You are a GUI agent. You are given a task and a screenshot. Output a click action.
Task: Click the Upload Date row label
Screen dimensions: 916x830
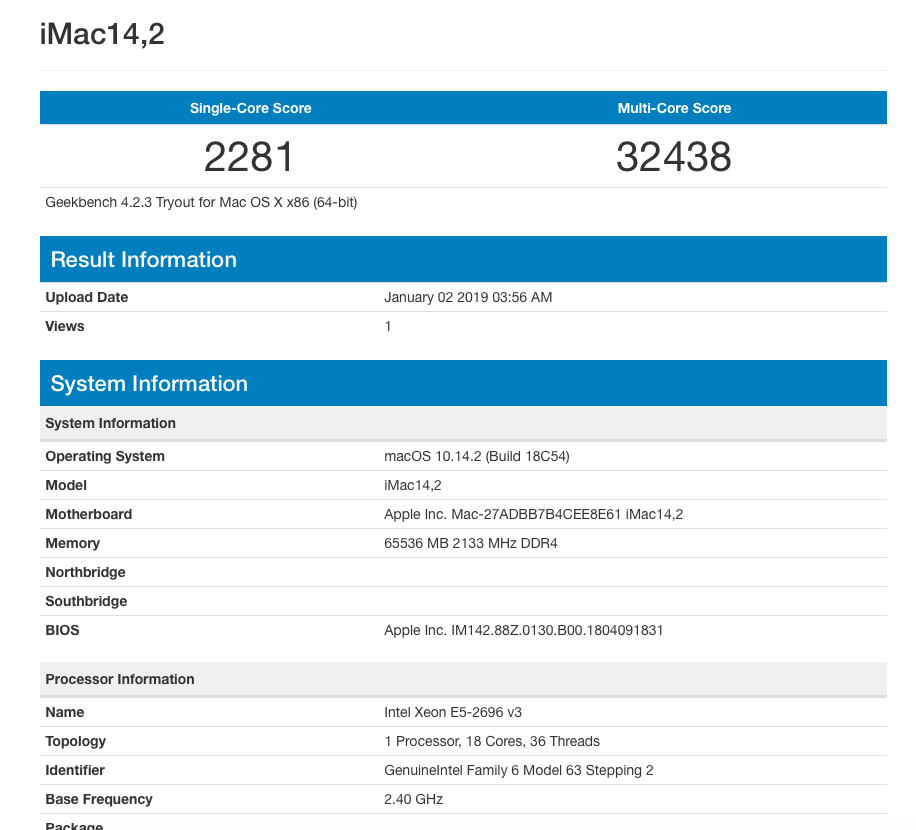click(87, 297)
